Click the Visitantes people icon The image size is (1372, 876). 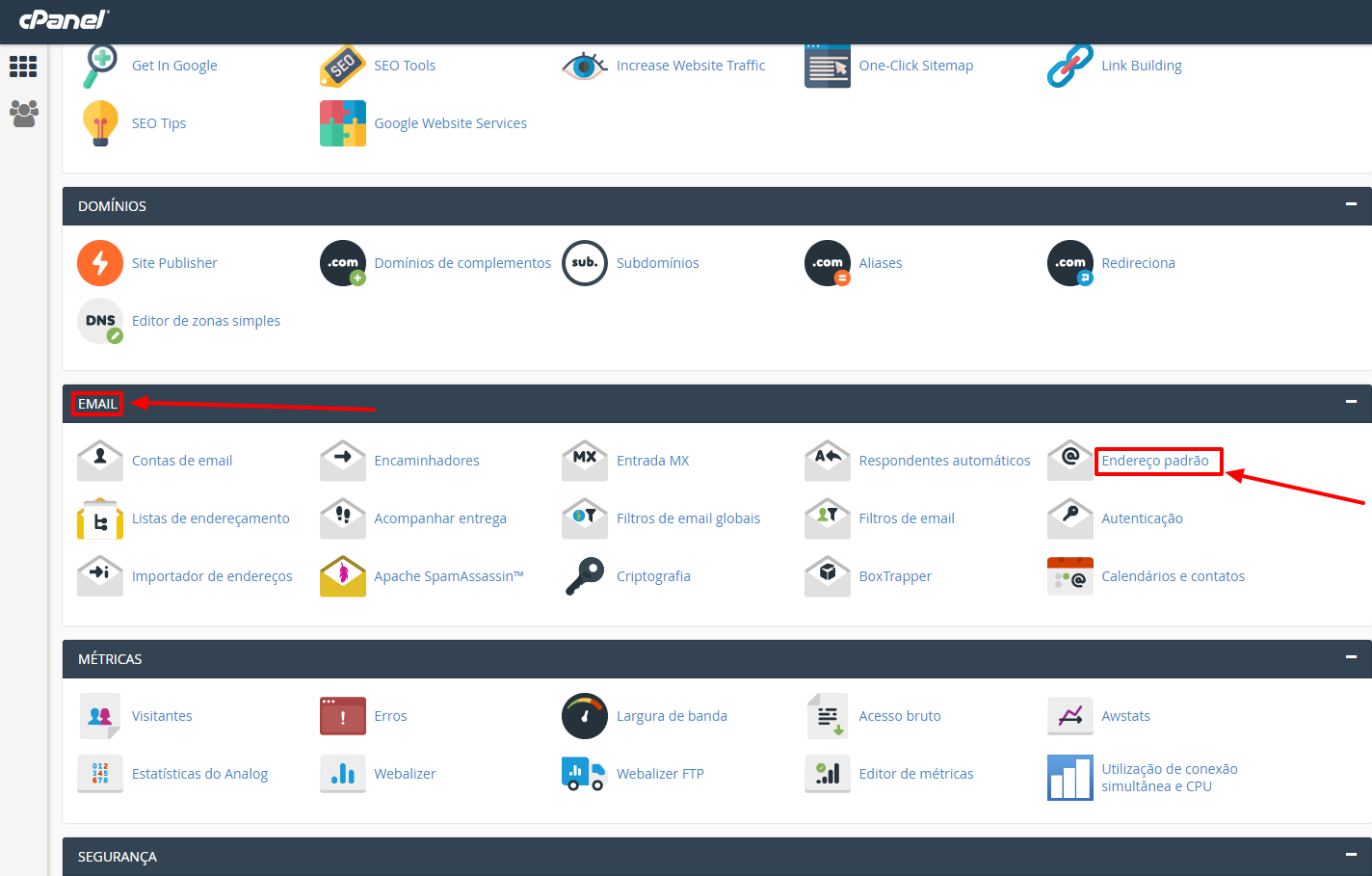[100, 716]
